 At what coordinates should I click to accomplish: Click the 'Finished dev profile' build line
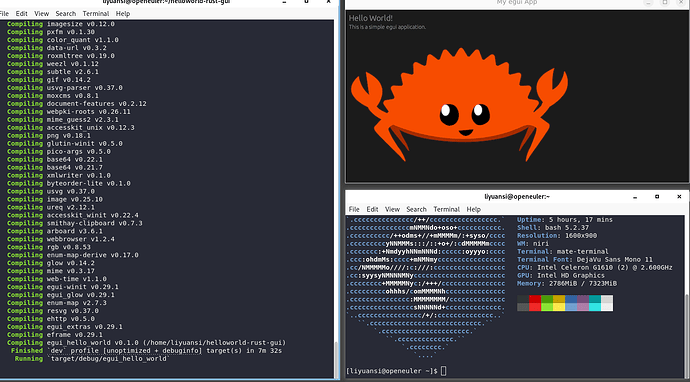[x=147, y=351]
